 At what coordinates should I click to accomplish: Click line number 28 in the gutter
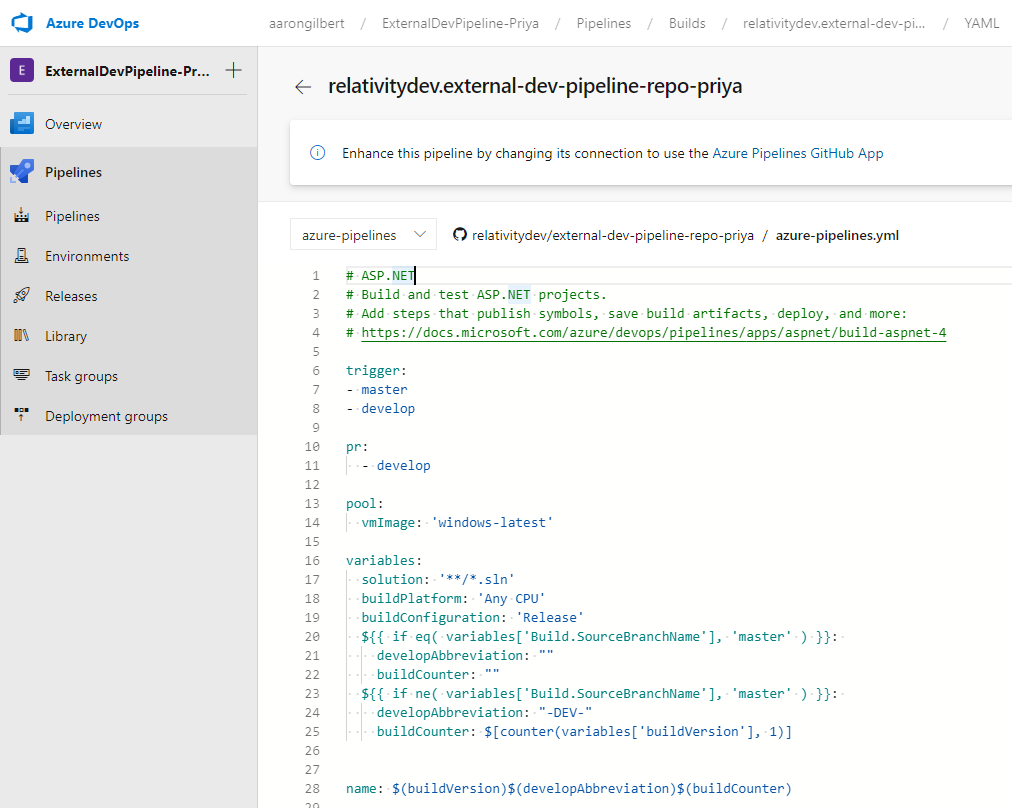click(312, 789)
